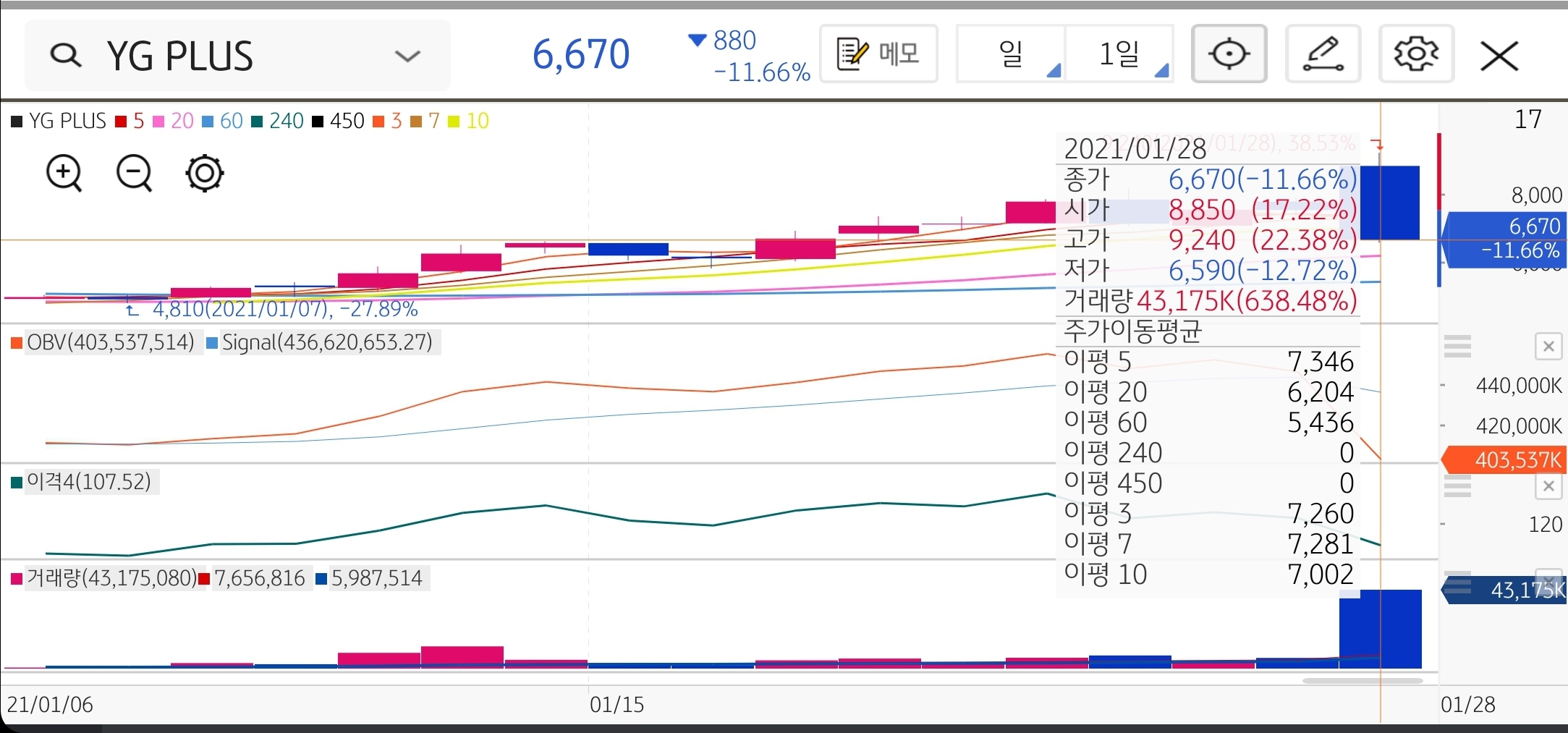Viewport: 1568px width, 733px height.
Task: Click the 이평 10 value 7,002
Action: coord(1321,575)
